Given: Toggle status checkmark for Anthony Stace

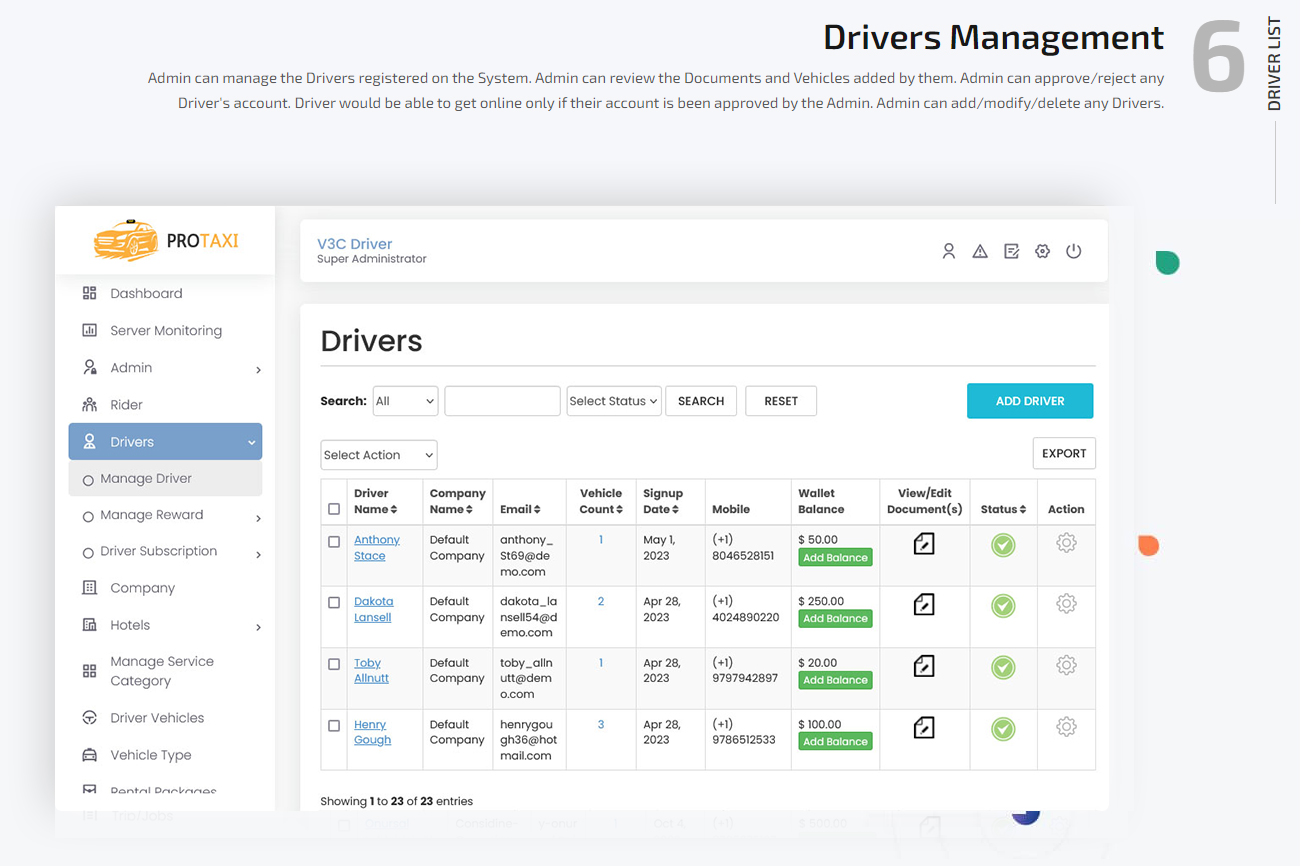Looking at the screenshot, I should coord(1003,545).
